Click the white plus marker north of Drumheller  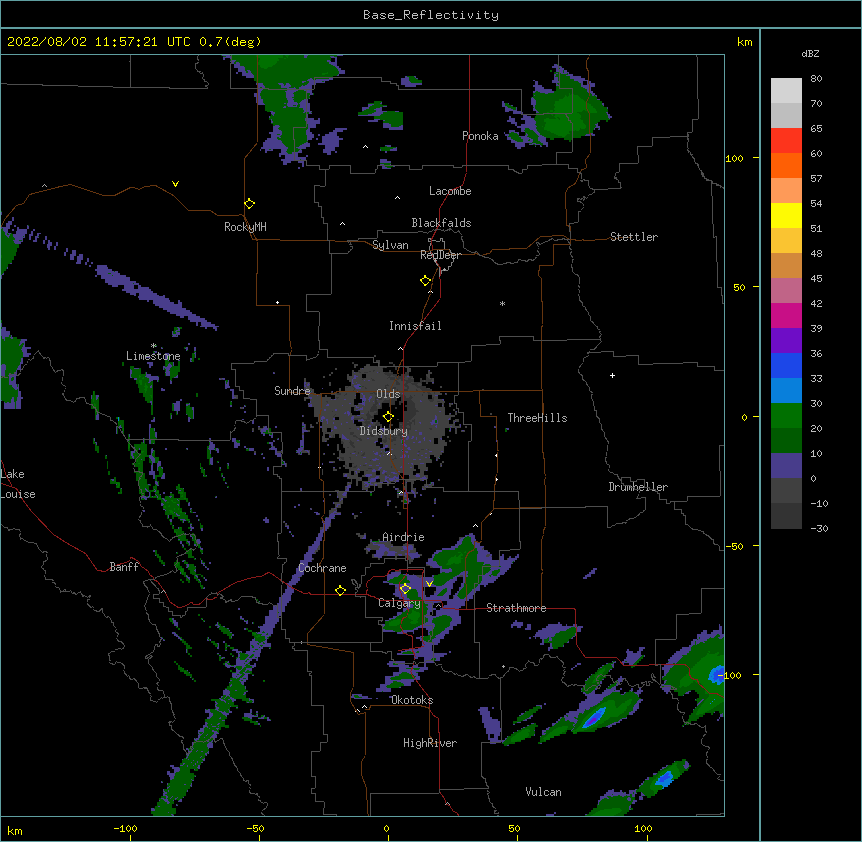(x=612, y=375)
